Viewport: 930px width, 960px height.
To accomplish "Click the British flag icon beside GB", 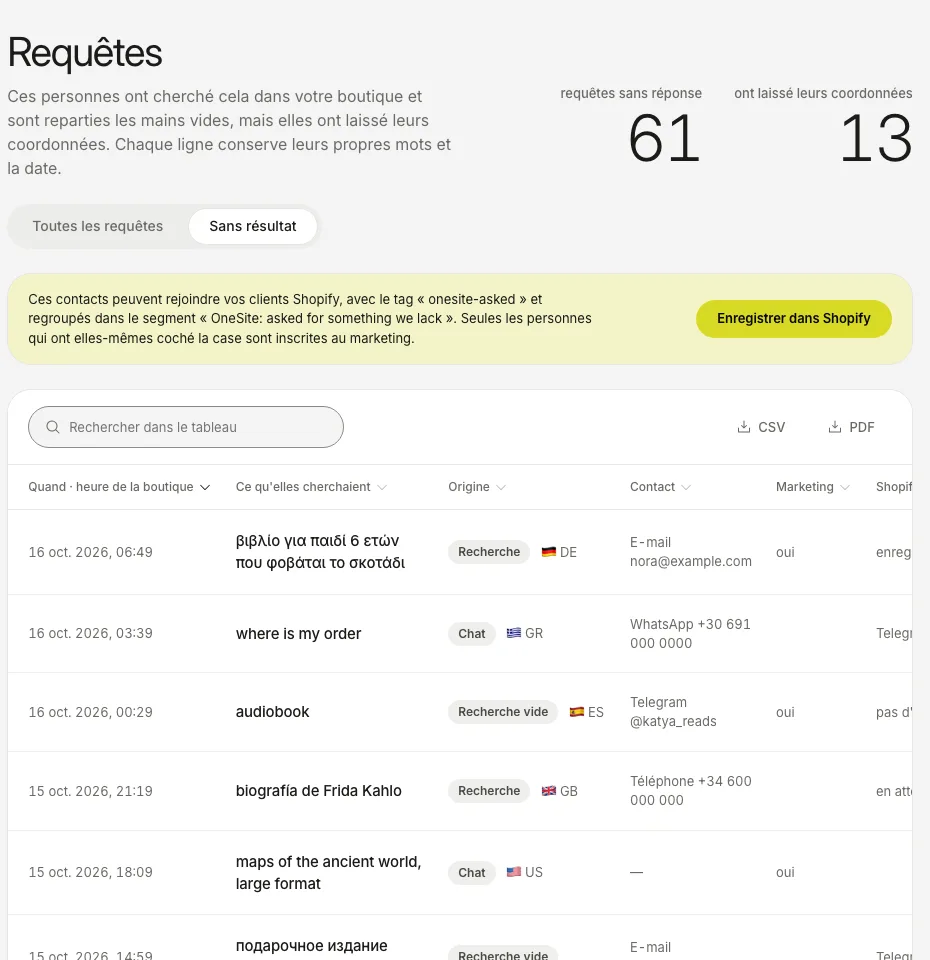I will pos(549,791).
